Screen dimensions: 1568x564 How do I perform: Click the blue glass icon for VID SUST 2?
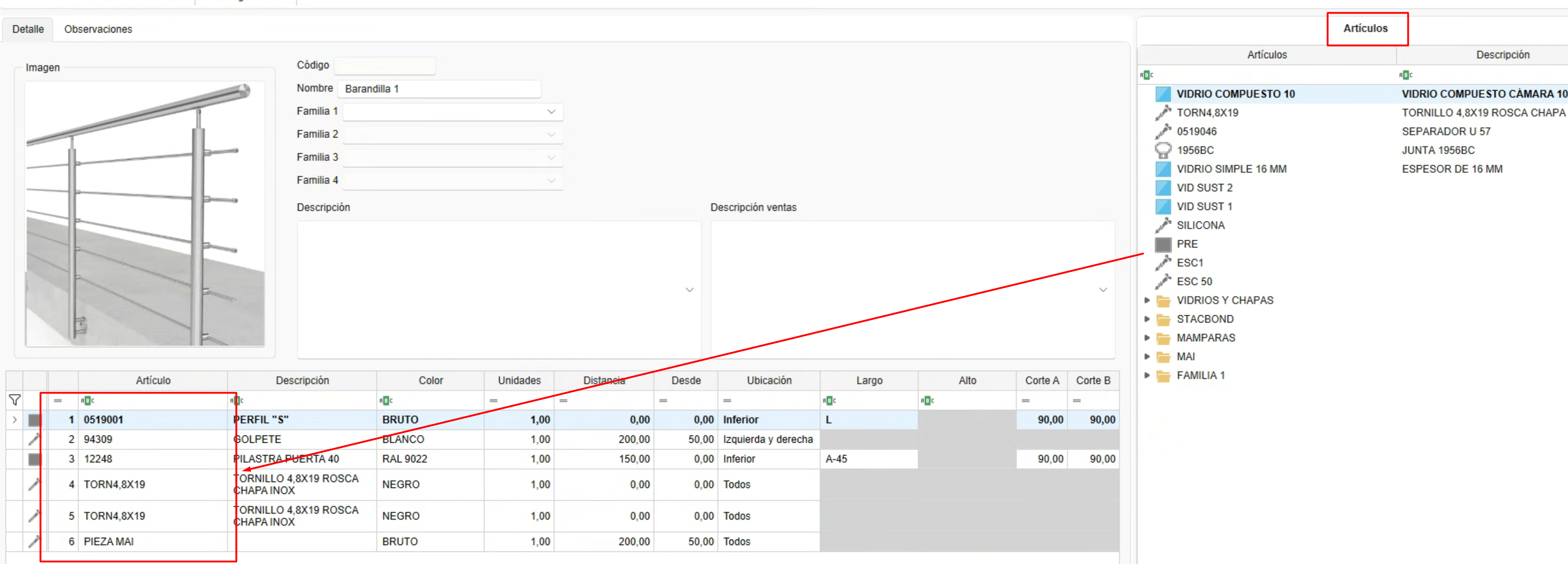[x=1163, y=187]
